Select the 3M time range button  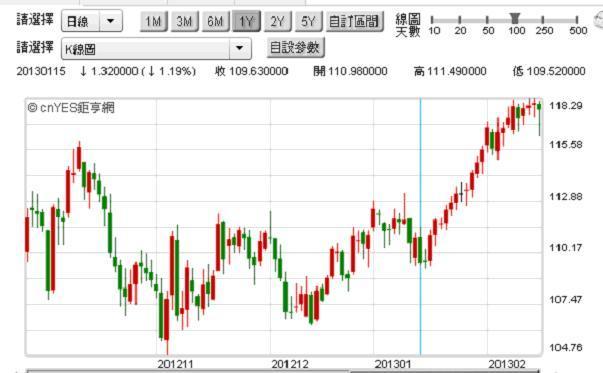[185, 22]
